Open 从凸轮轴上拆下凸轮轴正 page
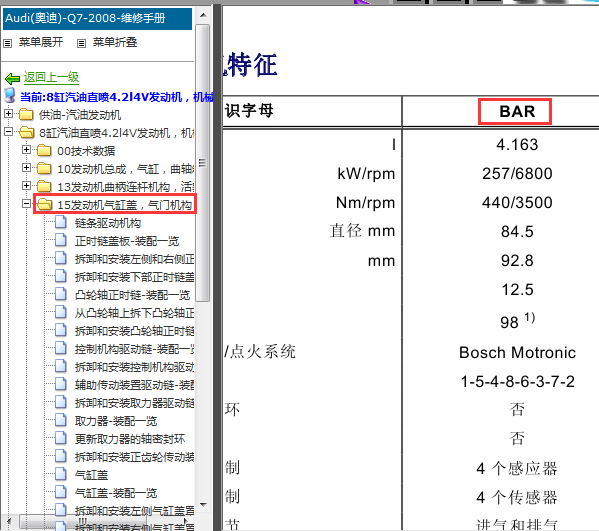 [134, 313]
